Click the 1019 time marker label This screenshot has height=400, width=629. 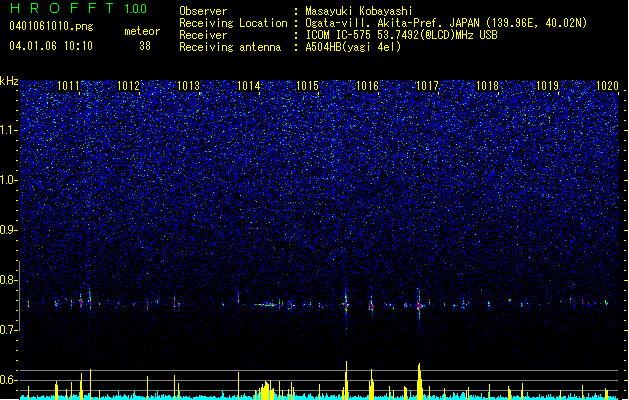548,85
